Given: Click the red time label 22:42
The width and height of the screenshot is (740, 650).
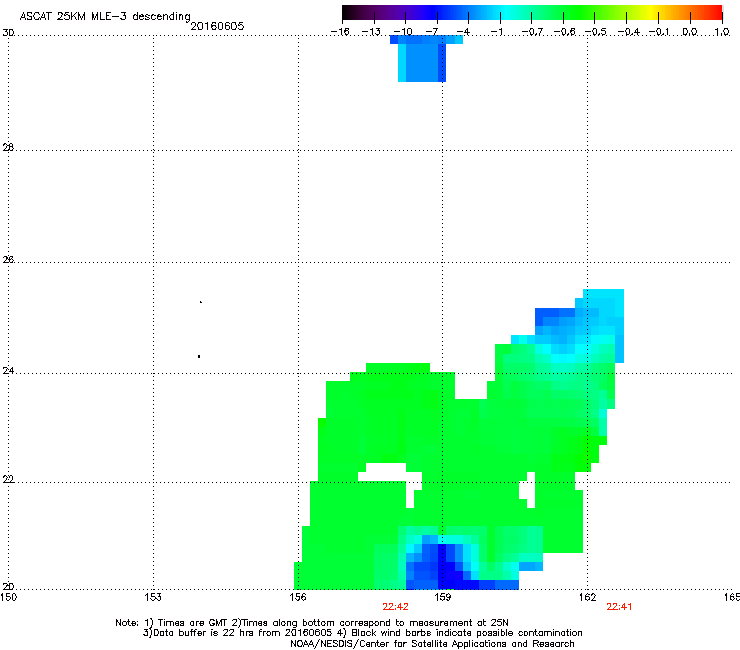Looking at the screenshot, I should click(395, 607).
